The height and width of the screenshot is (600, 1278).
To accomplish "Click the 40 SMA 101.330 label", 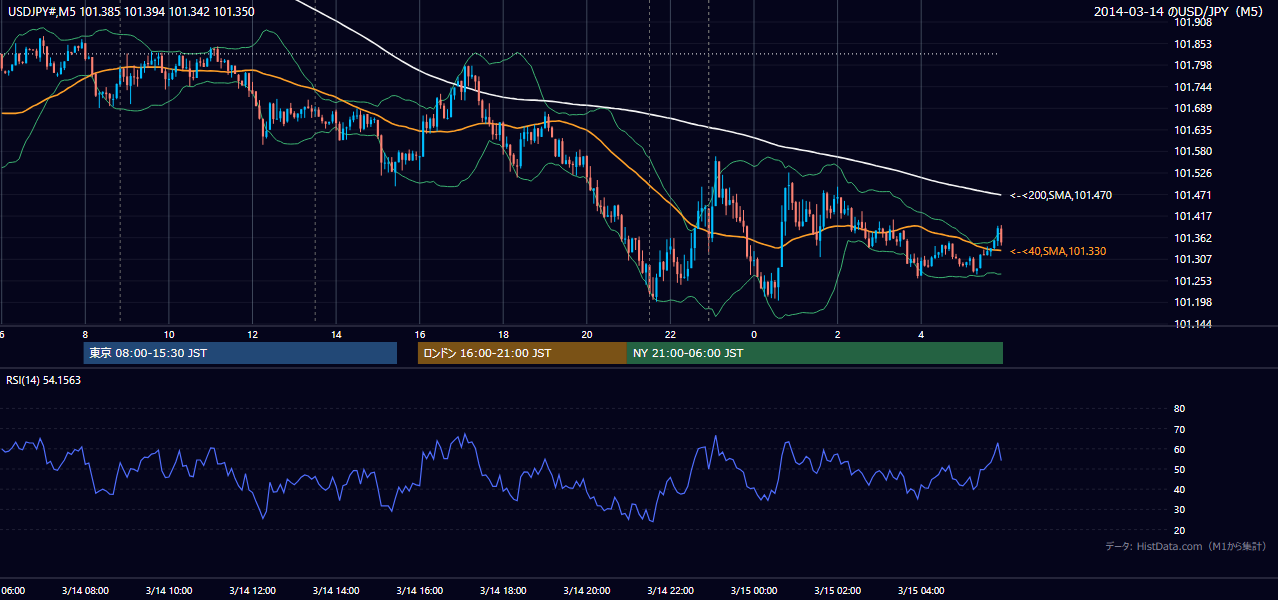I will [x=1058, y=251].
